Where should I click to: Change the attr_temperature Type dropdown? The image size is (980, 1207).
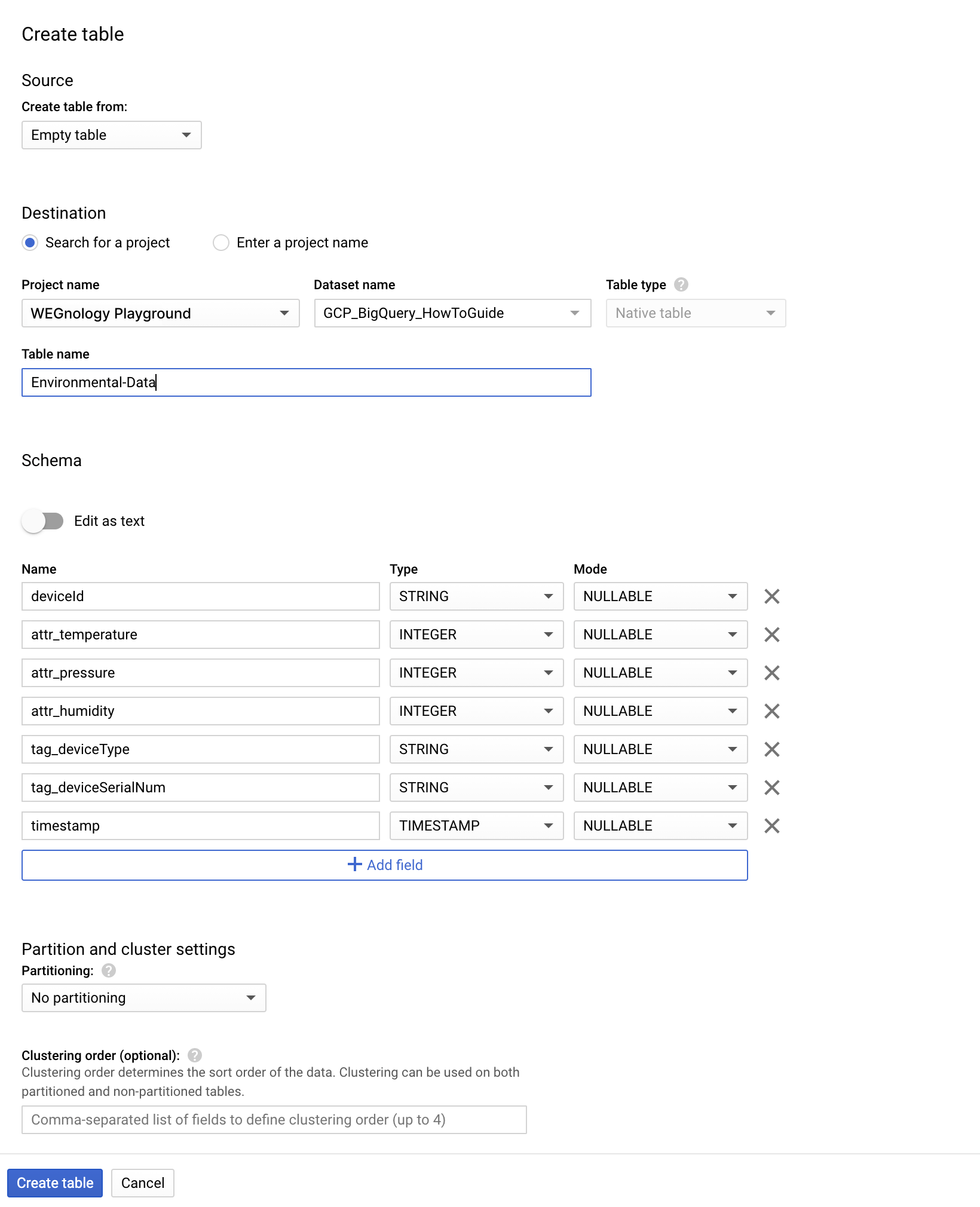pos(476,635)
